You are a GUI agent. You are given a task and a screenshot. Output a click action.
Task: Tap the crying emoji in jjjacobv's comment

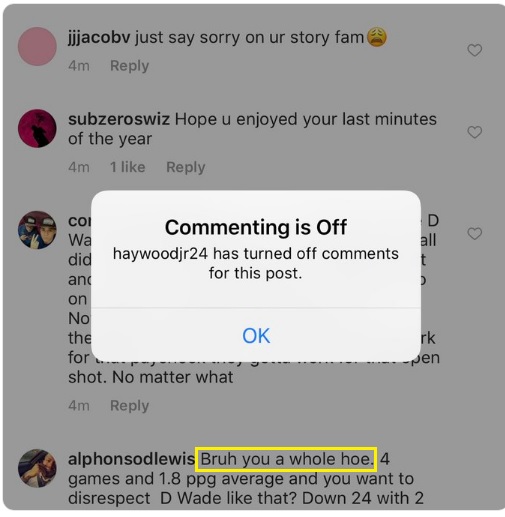click(x=377, y=37)
